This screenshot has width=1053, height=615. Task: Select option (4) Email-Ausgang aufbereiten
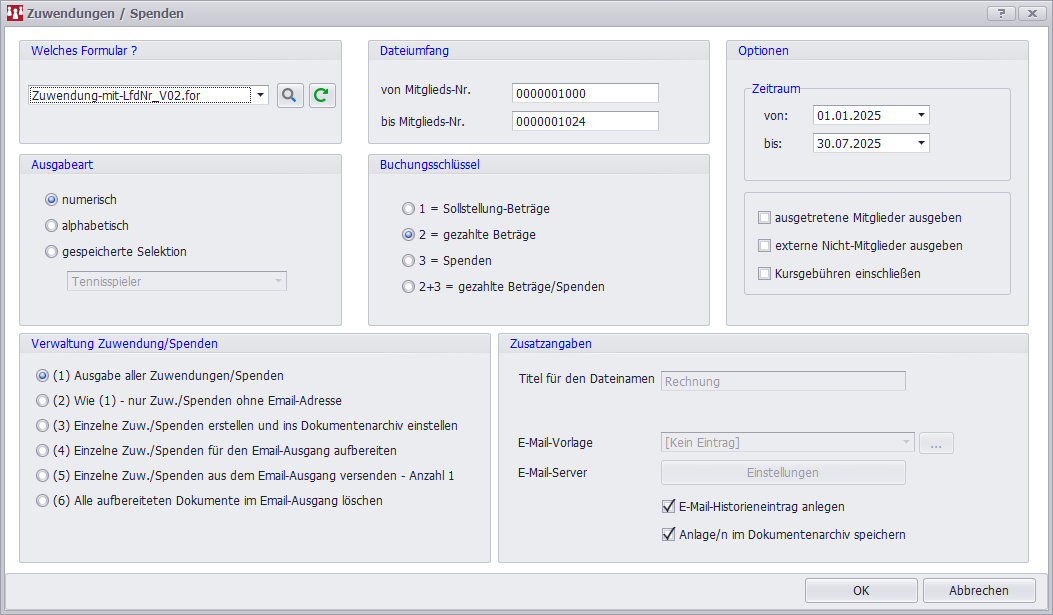point(42,451)
